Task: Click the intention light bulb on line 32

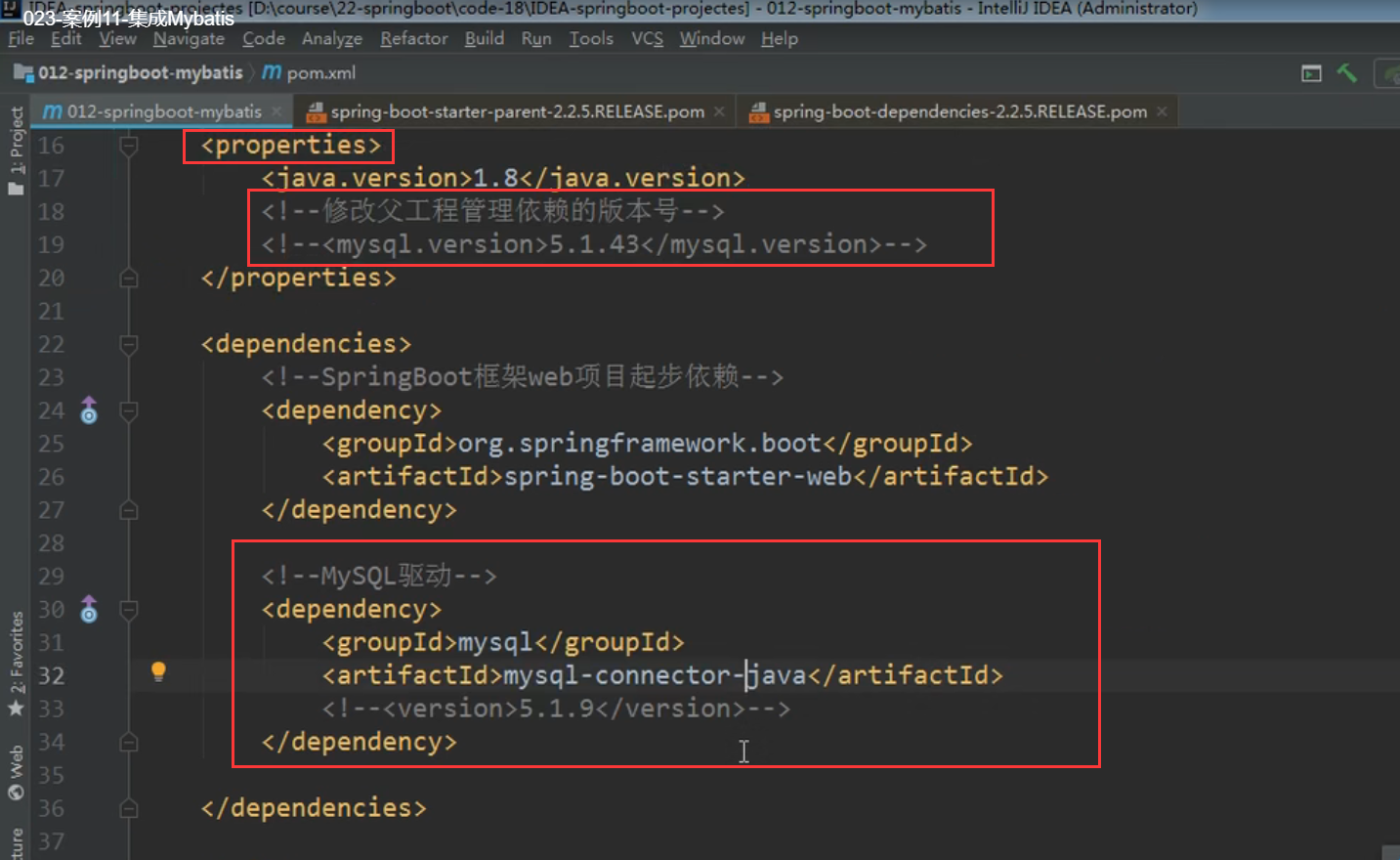Action: (158, 671)
